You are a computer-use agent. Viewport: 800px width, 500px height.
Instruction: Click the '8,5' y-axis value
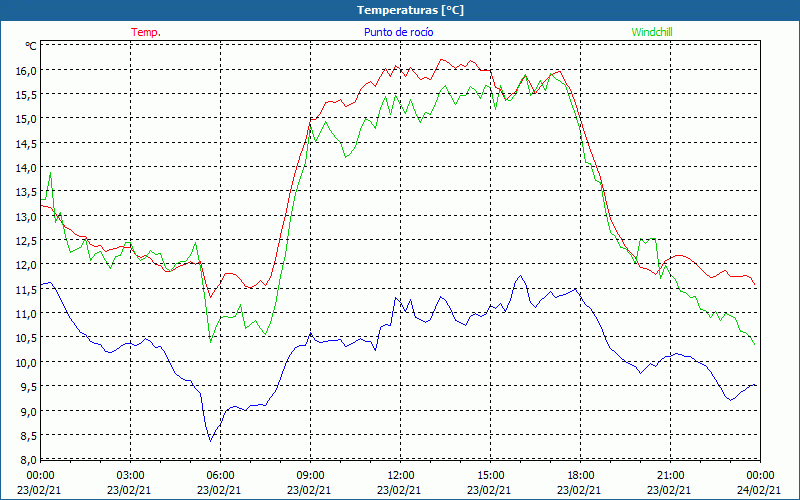29,436
